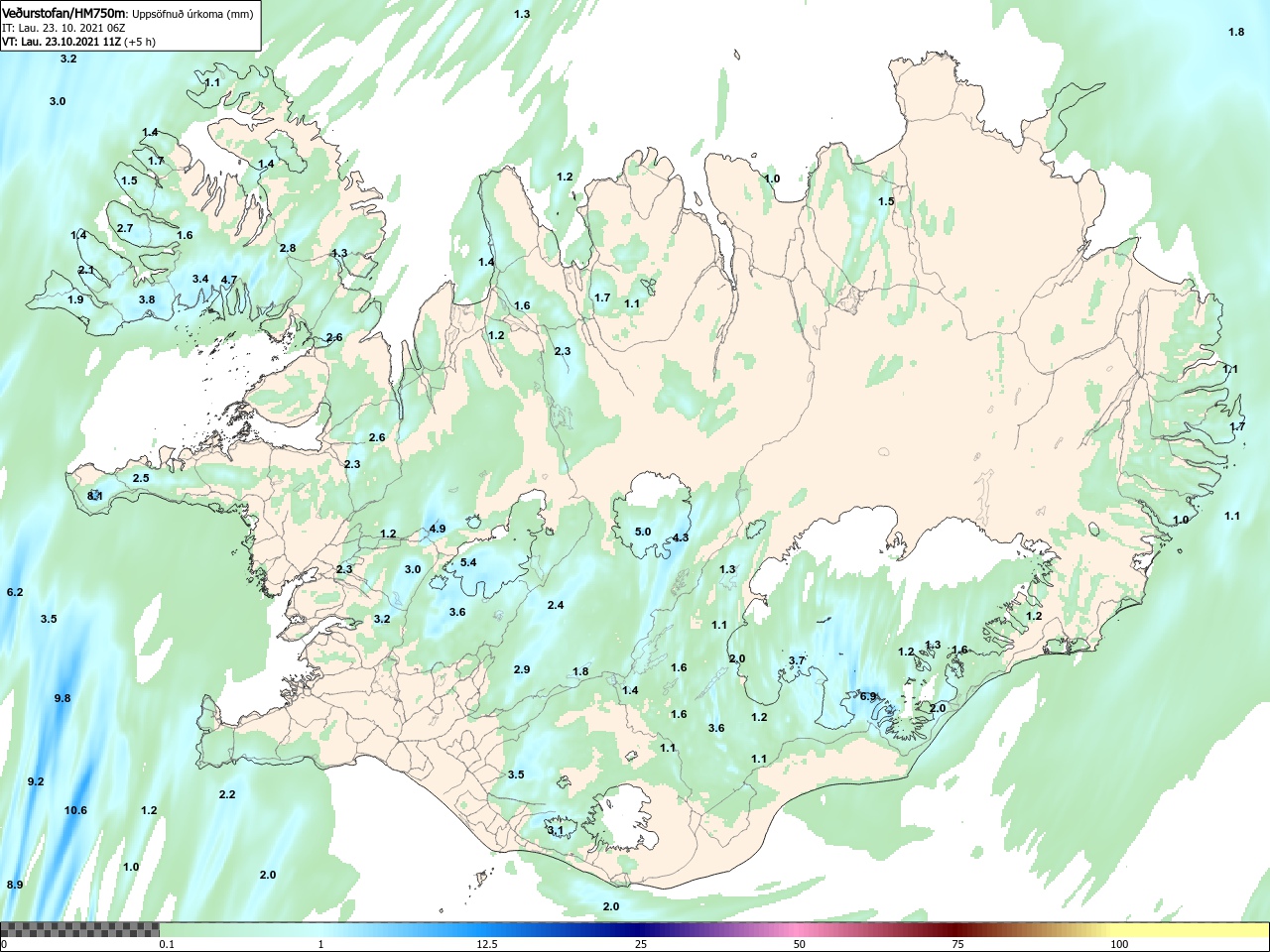This screenshot has width=1270, height=952.
Task: Click the 9.2 rainfall label
Action: [x=36, y=781]
